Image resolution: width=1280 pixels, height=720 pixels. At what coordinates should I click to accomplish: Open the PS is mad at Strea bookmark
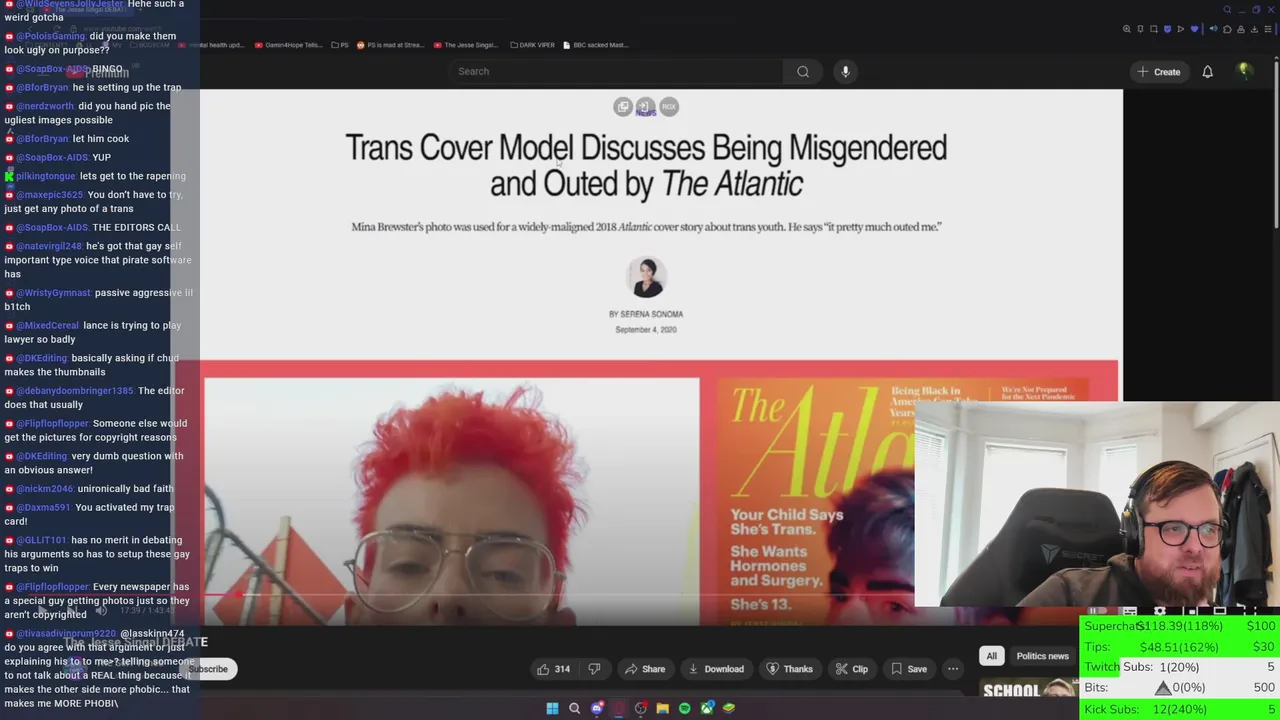(x=390, y=45)
